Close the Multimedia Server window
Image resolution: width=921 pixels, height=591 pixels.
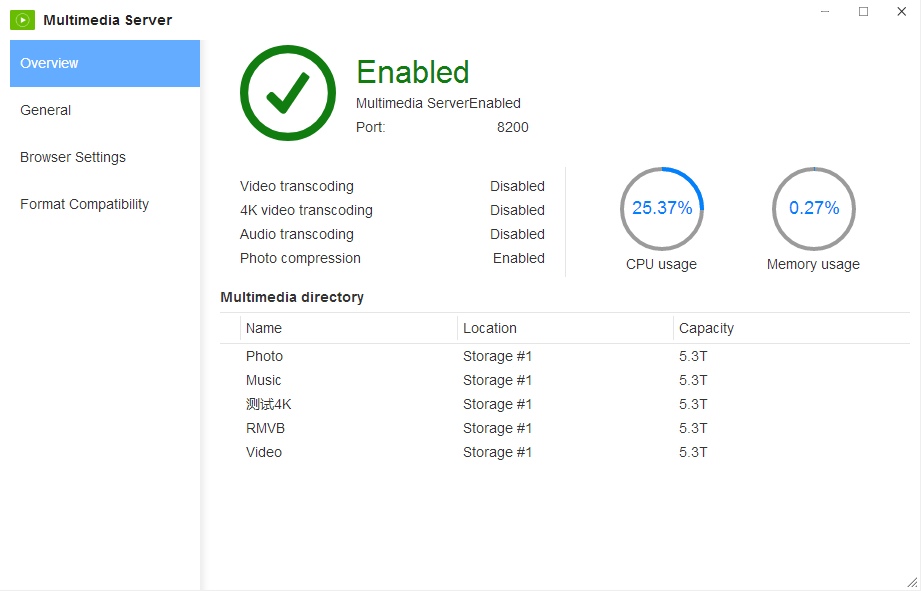click(x=901, y=12)
